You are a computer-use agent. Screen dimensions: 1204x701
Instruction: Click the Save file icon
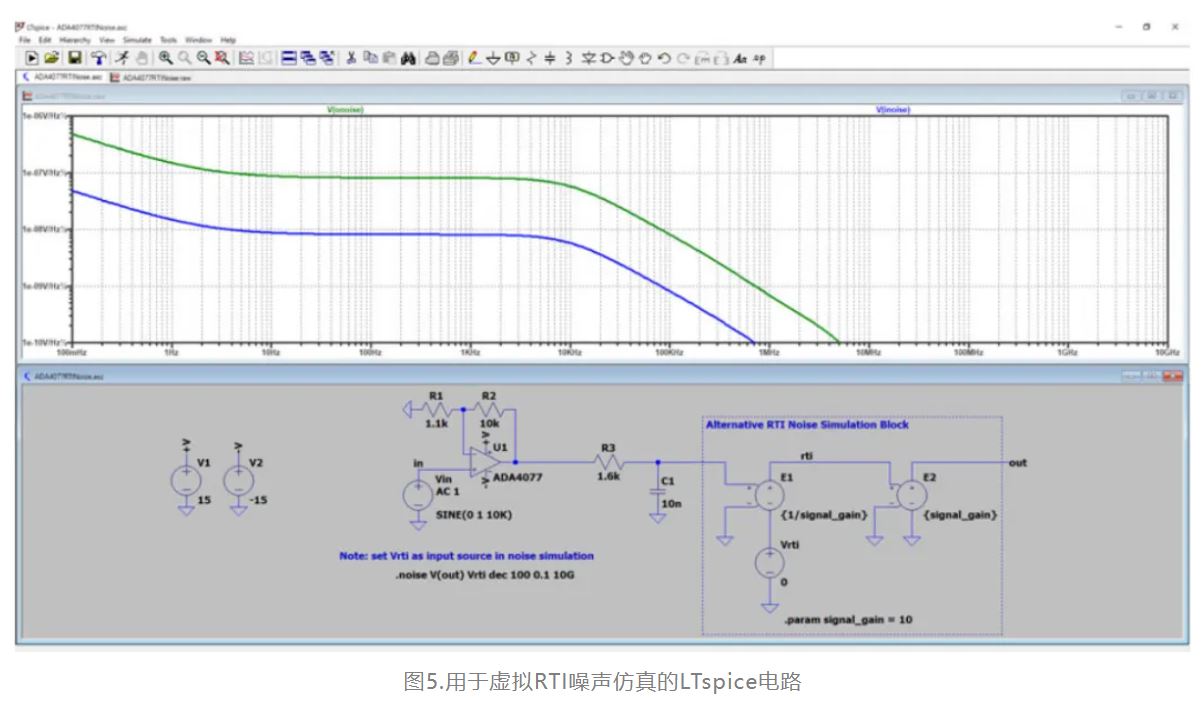click(74, 58)
